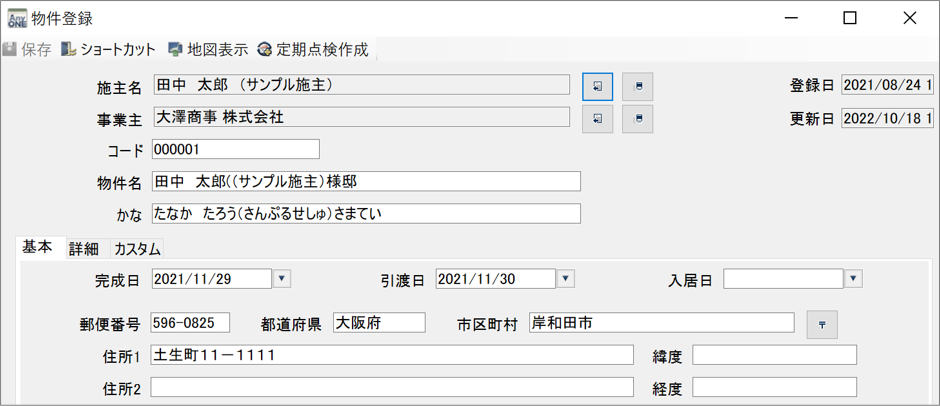Click the コード field showing 000001
This screenshot has width=940, height=406.
point(236,149)
